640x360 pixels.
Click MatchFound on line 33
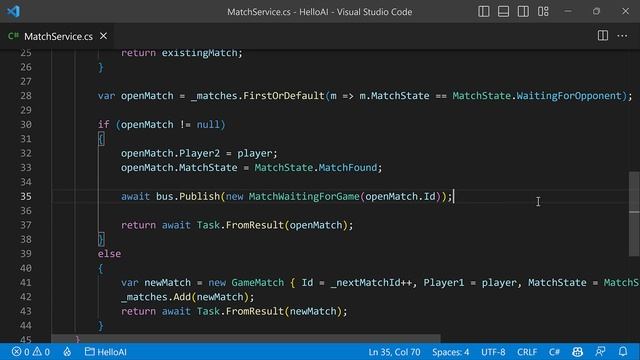click(x=347, y=167)
